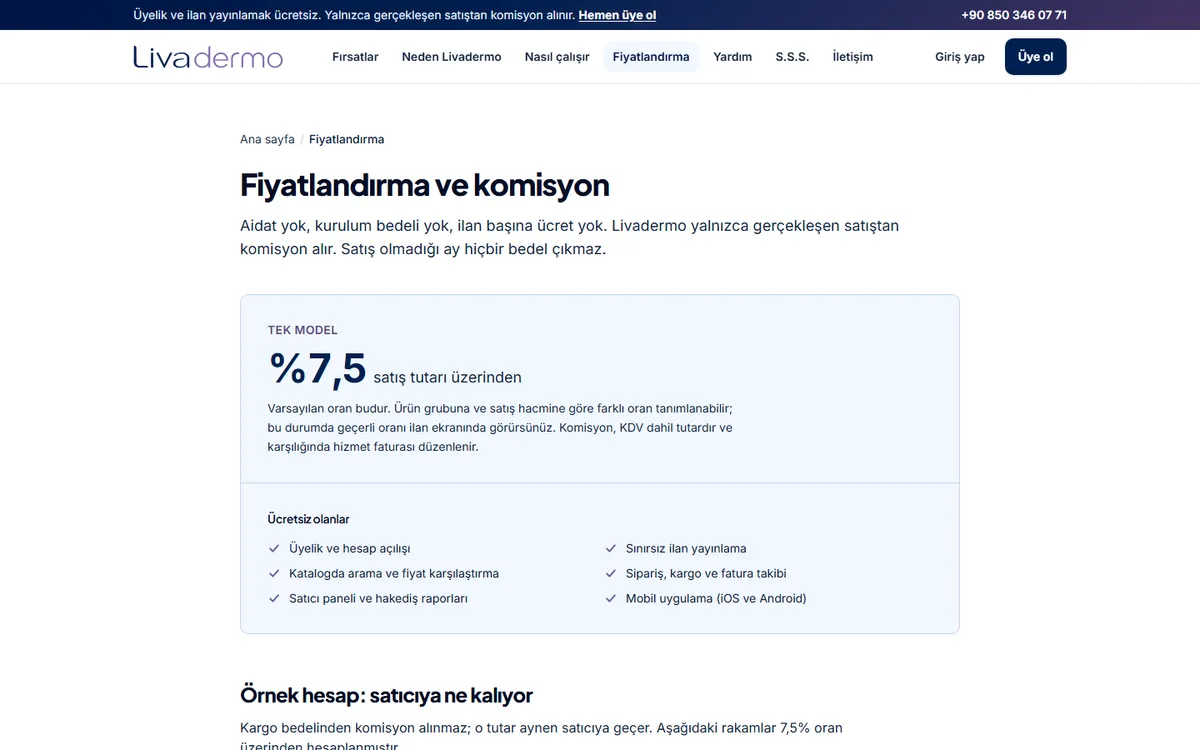Click checkmark beside Sipariş, kargo ve fatura takibi

611,573
